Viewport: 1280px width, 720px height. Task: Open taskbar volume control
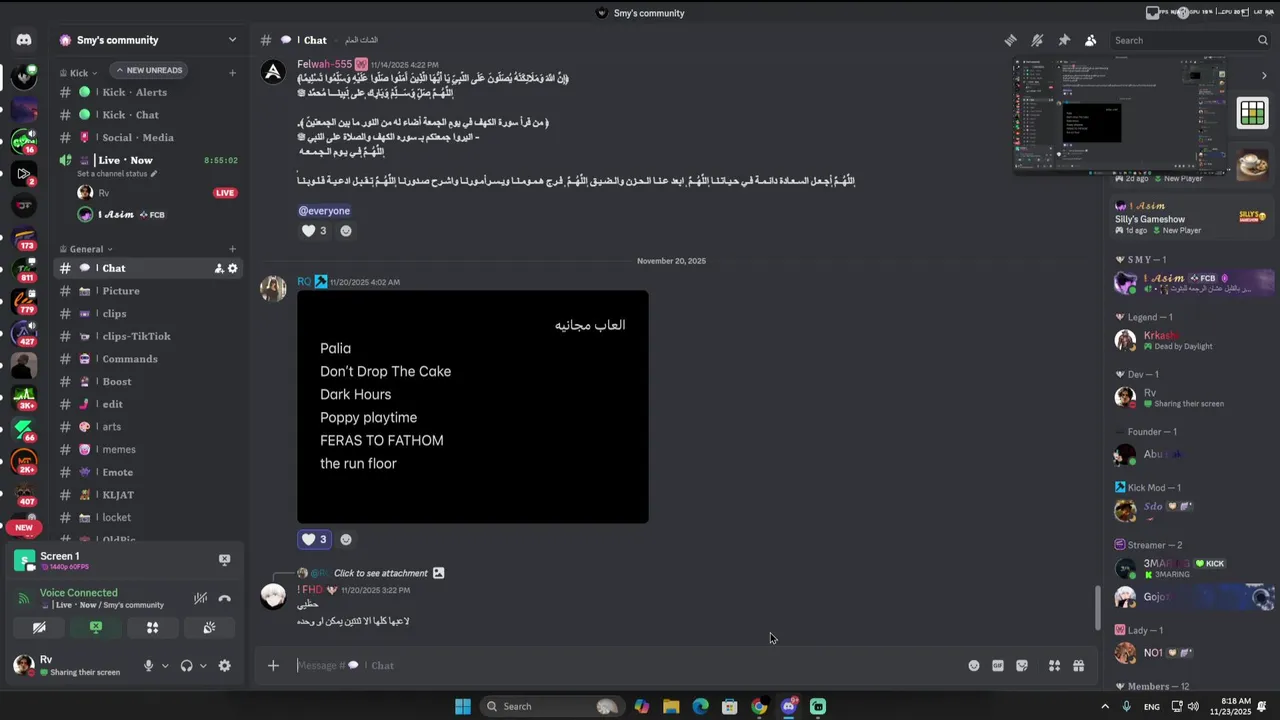pyautogui.click(x=1193, y=707)
